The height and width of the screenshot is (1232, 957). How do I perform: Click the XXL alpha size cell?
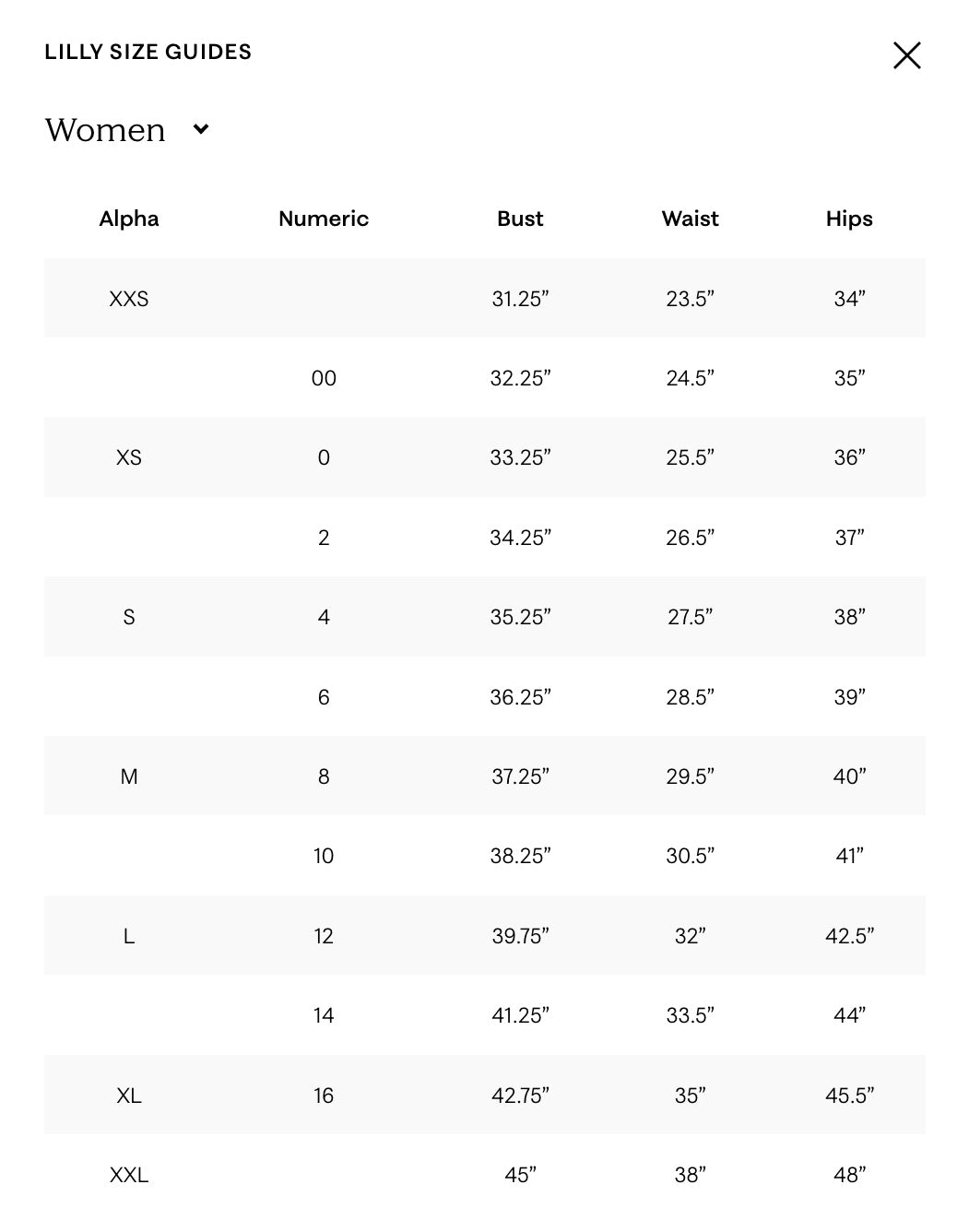129,1175
